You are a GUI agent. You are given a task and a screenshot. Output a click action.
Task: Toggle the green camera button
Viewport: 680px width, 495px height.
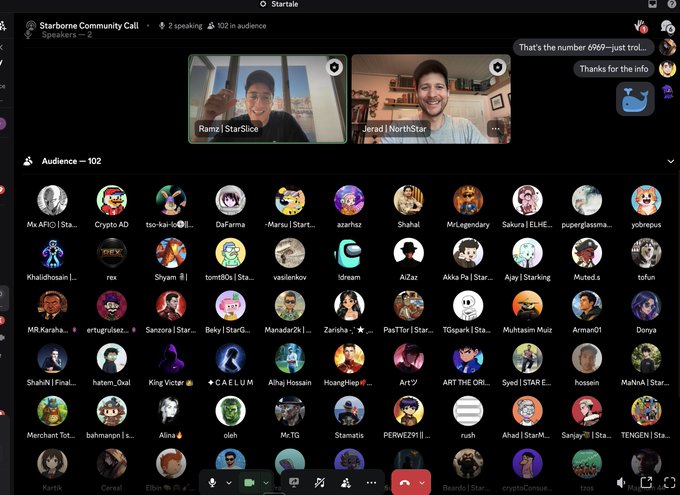(x=249, y=482)
